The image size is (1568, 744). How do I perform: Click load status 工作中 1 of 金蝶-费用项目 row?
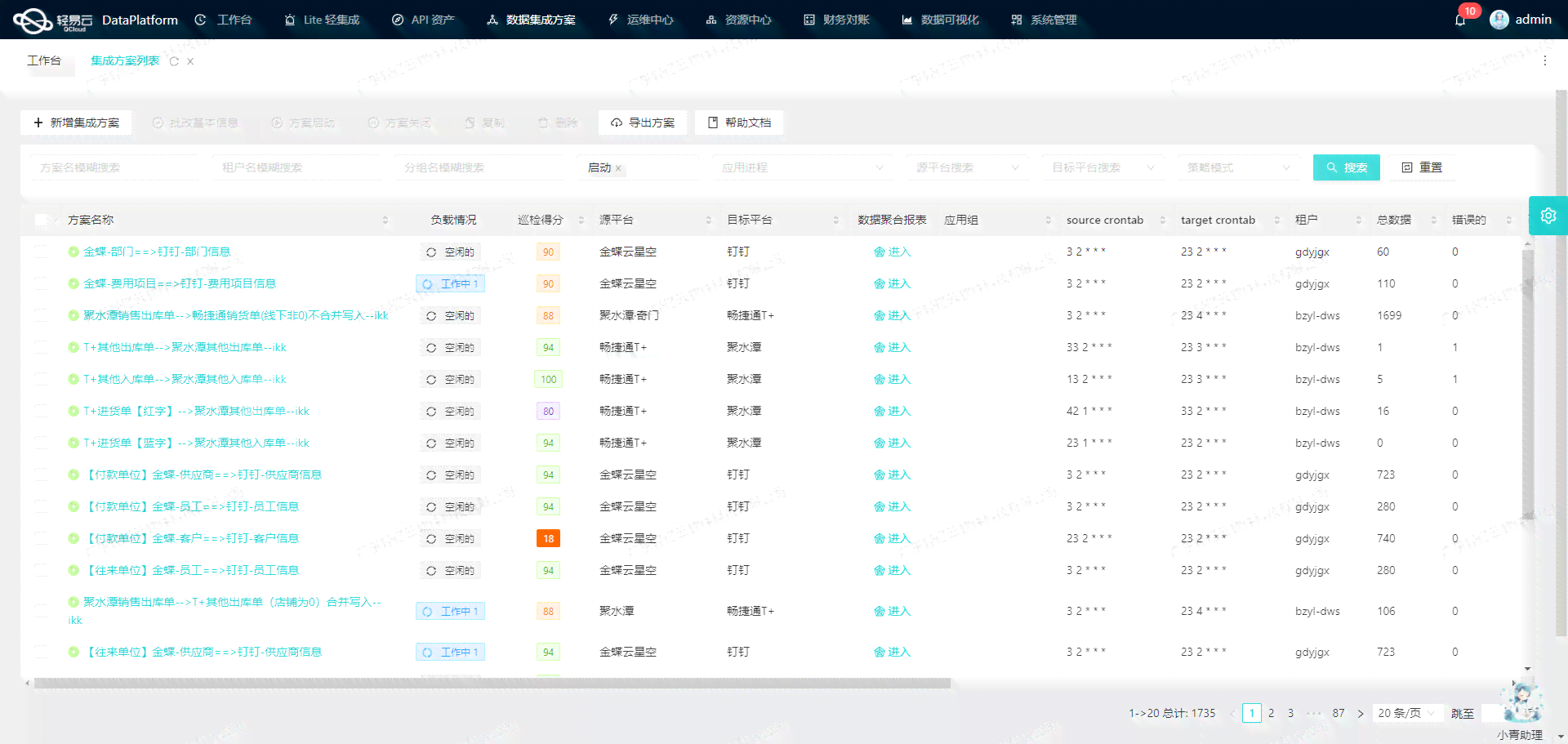coord(451,283)
